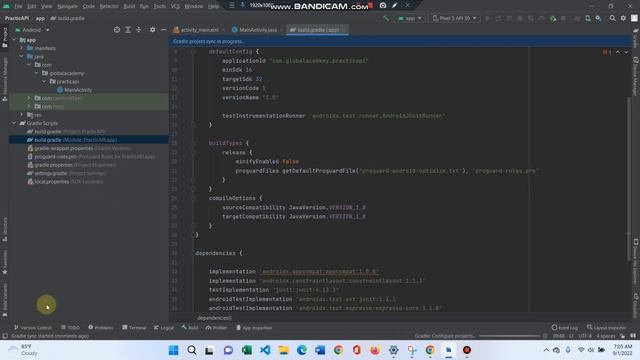Open the Pixel 3 API 30 device dropdown
Viewport: 640px width, 360px height.
[x=454, y=18]
